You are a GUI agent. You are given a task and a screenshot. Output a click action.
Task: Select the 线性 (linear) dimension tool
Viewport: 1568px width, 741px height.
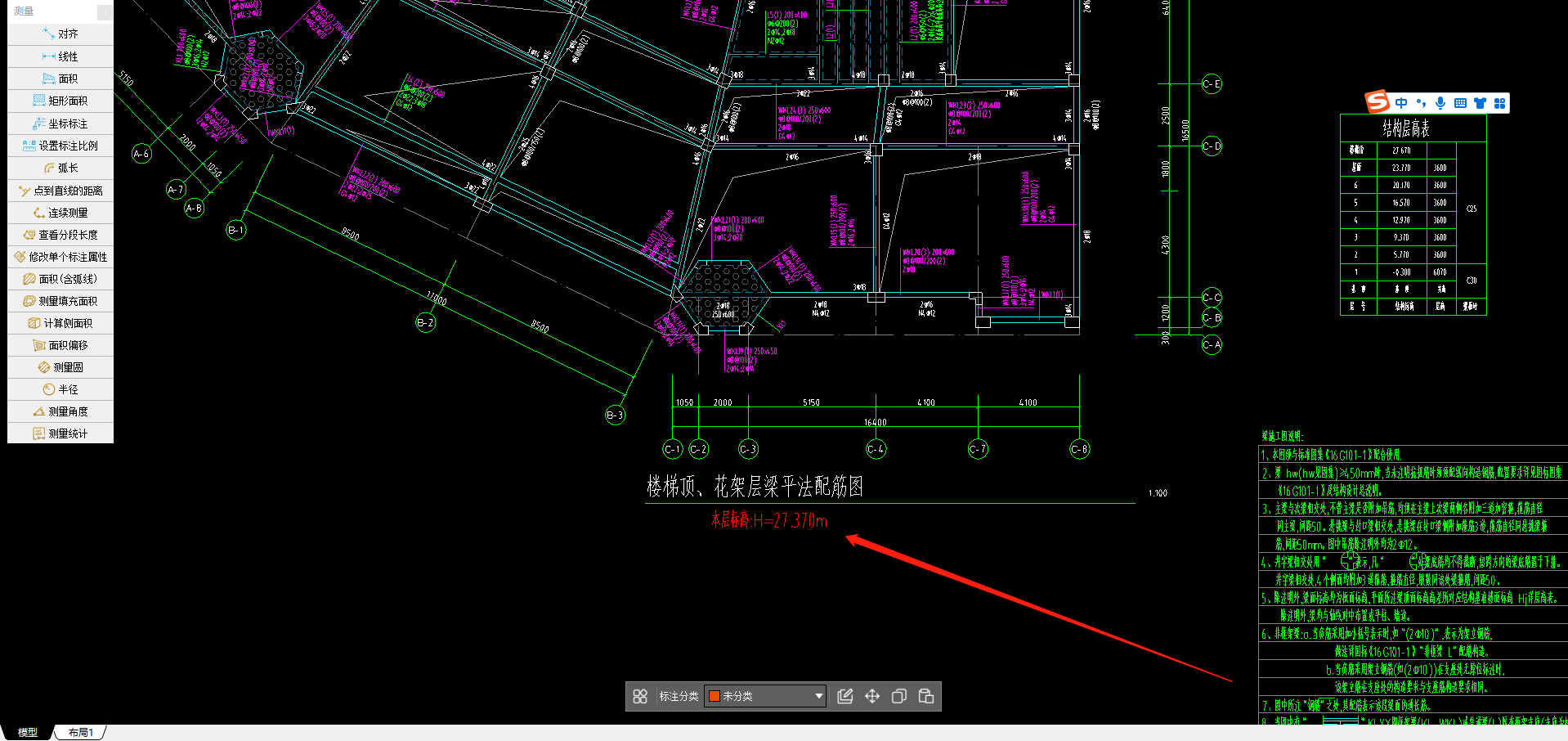pos(60,56)
